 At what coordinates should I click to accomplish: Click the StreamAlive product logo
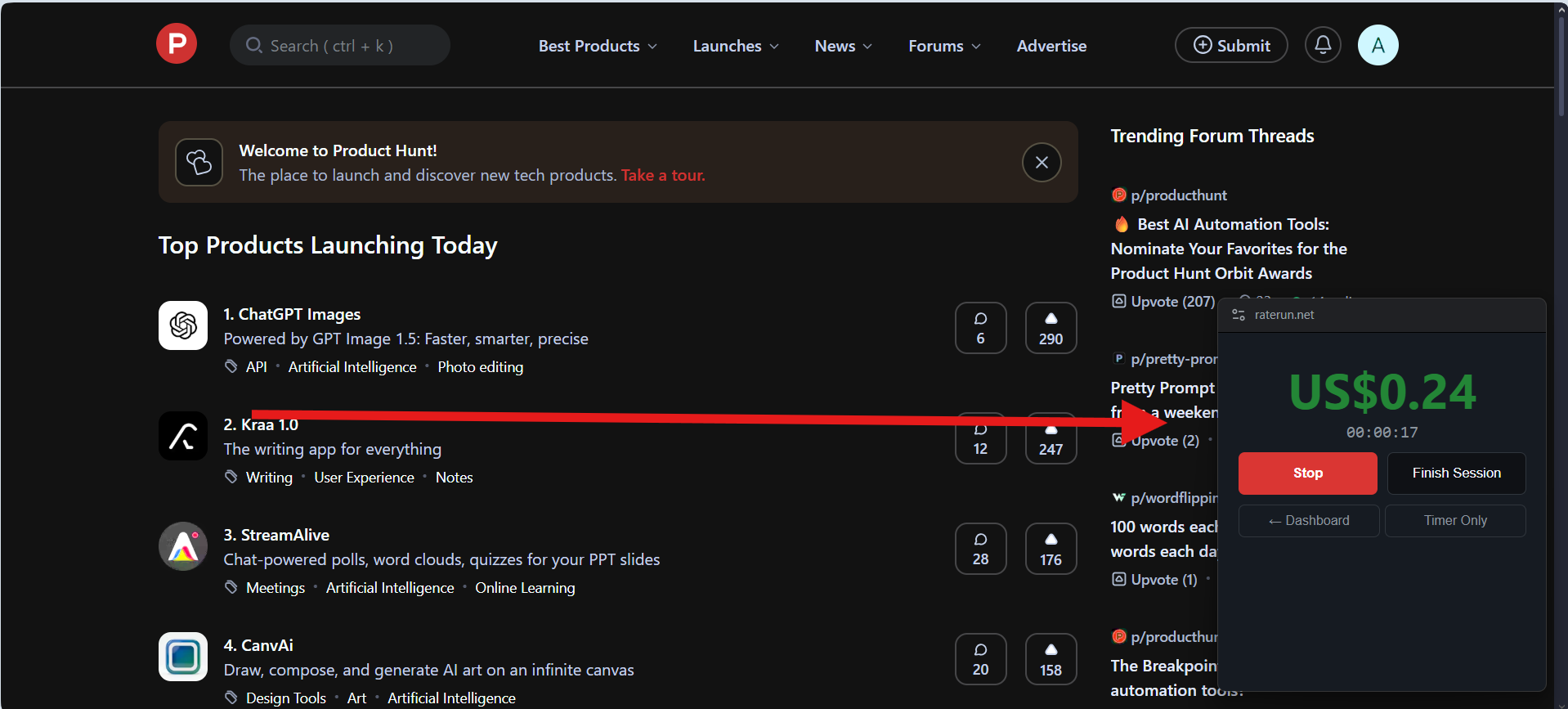(x=183, y=546)
